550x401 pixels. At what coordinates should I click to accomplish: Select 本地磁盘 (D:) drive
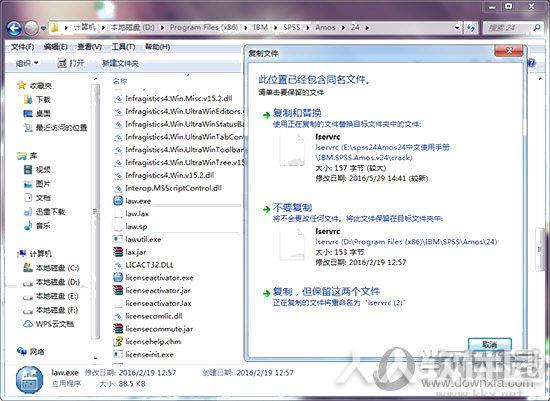coord(51,282)
